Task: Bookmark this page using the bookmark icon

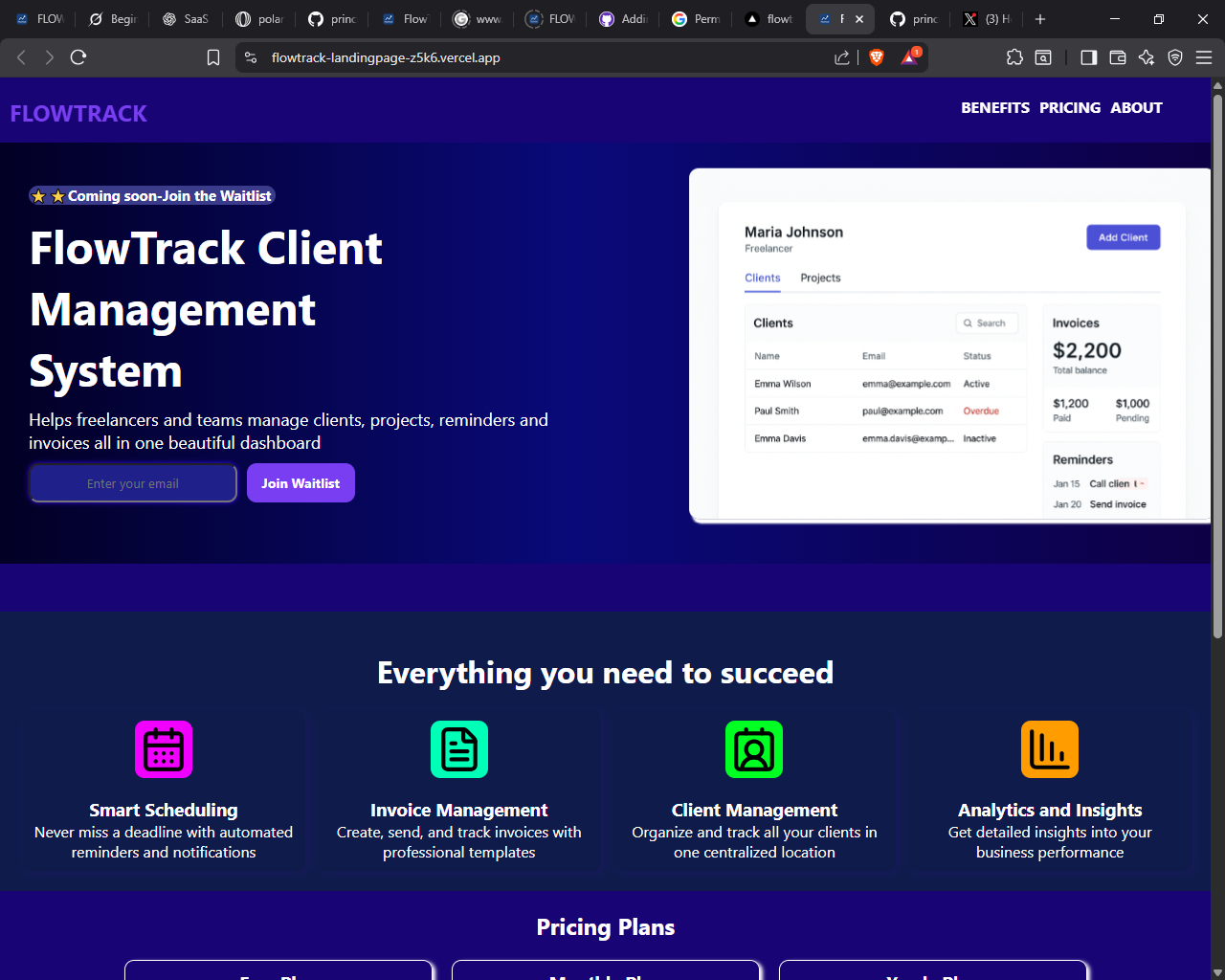Action: point(213,57)
